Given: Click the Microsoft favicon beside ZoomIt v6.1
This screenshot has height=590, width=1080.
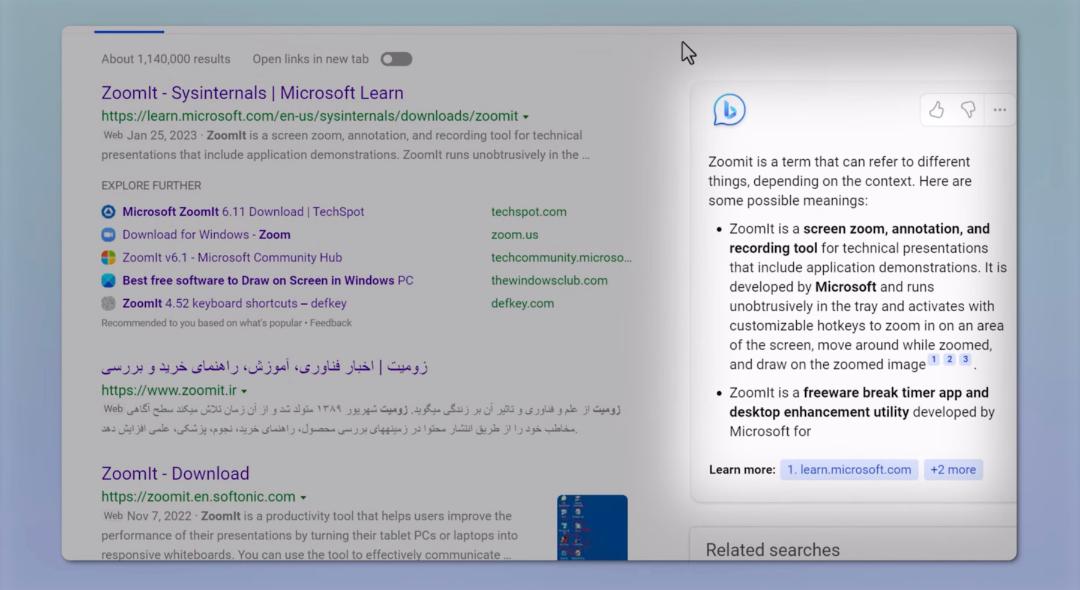Looking at the screenshot, I should pyautogui.click(x=108, y=257).
